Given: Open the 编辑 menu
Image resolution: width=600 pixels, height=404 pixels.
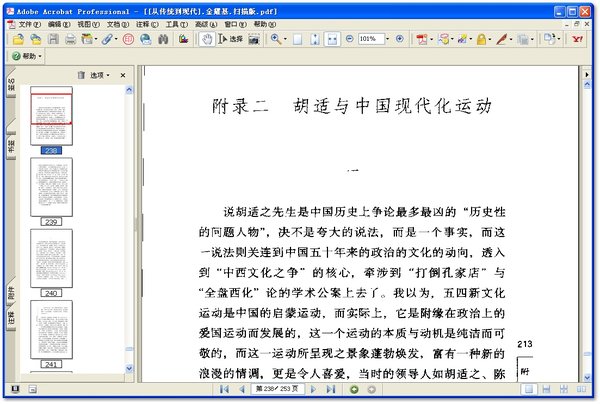Looking at the screenshot, I should click(59, 24).
